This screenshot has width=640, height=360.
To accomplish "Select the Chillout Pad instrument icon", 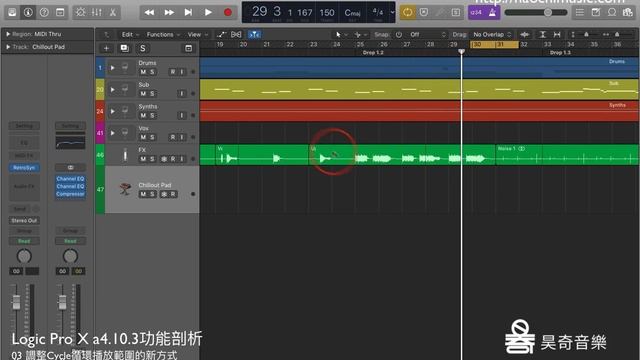I will click(x=124, y=189).
